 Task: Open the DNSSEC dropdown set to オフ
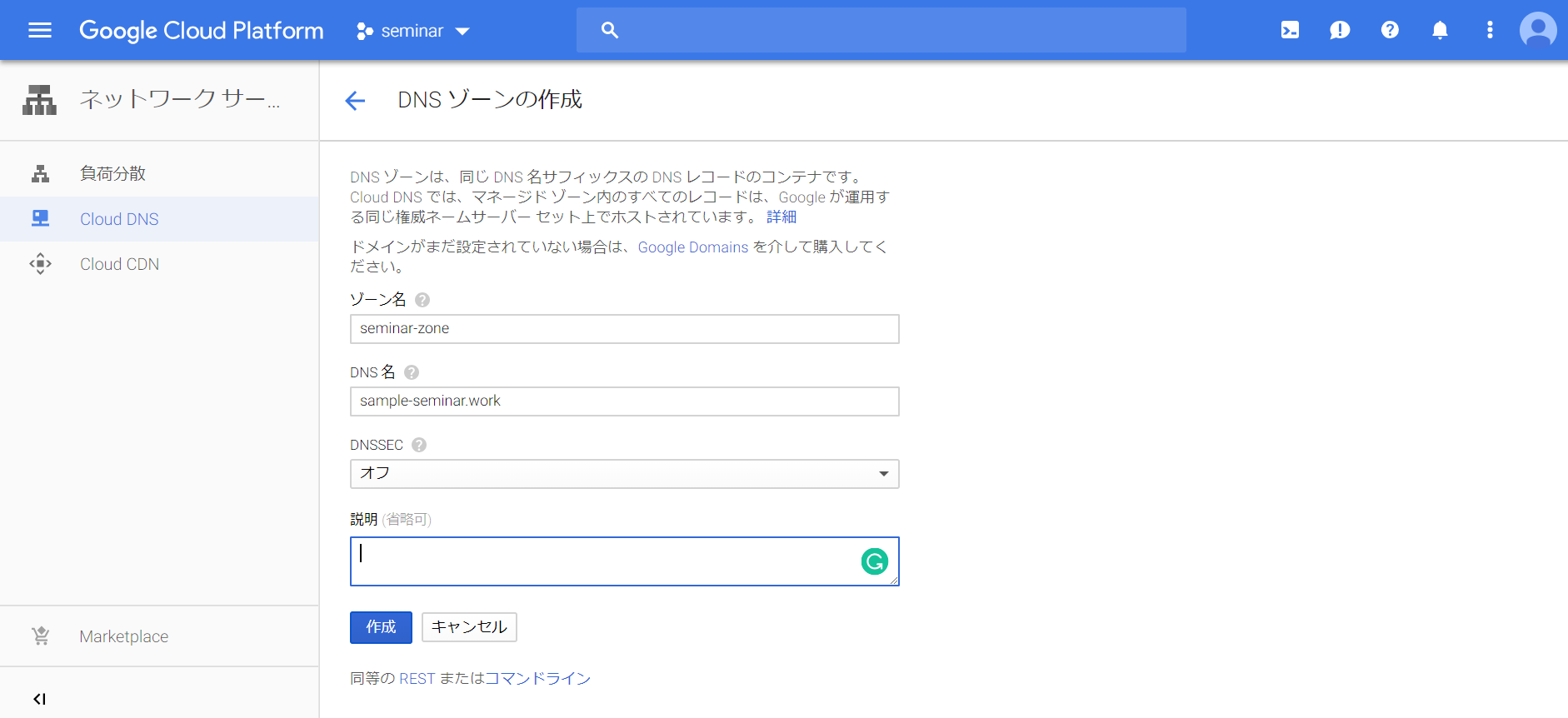pos(625,474)
